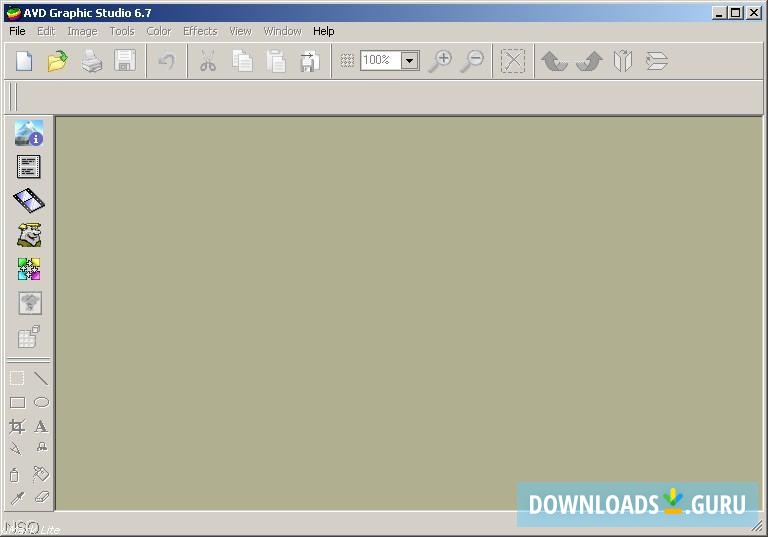Select the Ellipse shape tool
Image resolution: width=768 pixels, height=537 pixels.
click(x=41, y=402)
